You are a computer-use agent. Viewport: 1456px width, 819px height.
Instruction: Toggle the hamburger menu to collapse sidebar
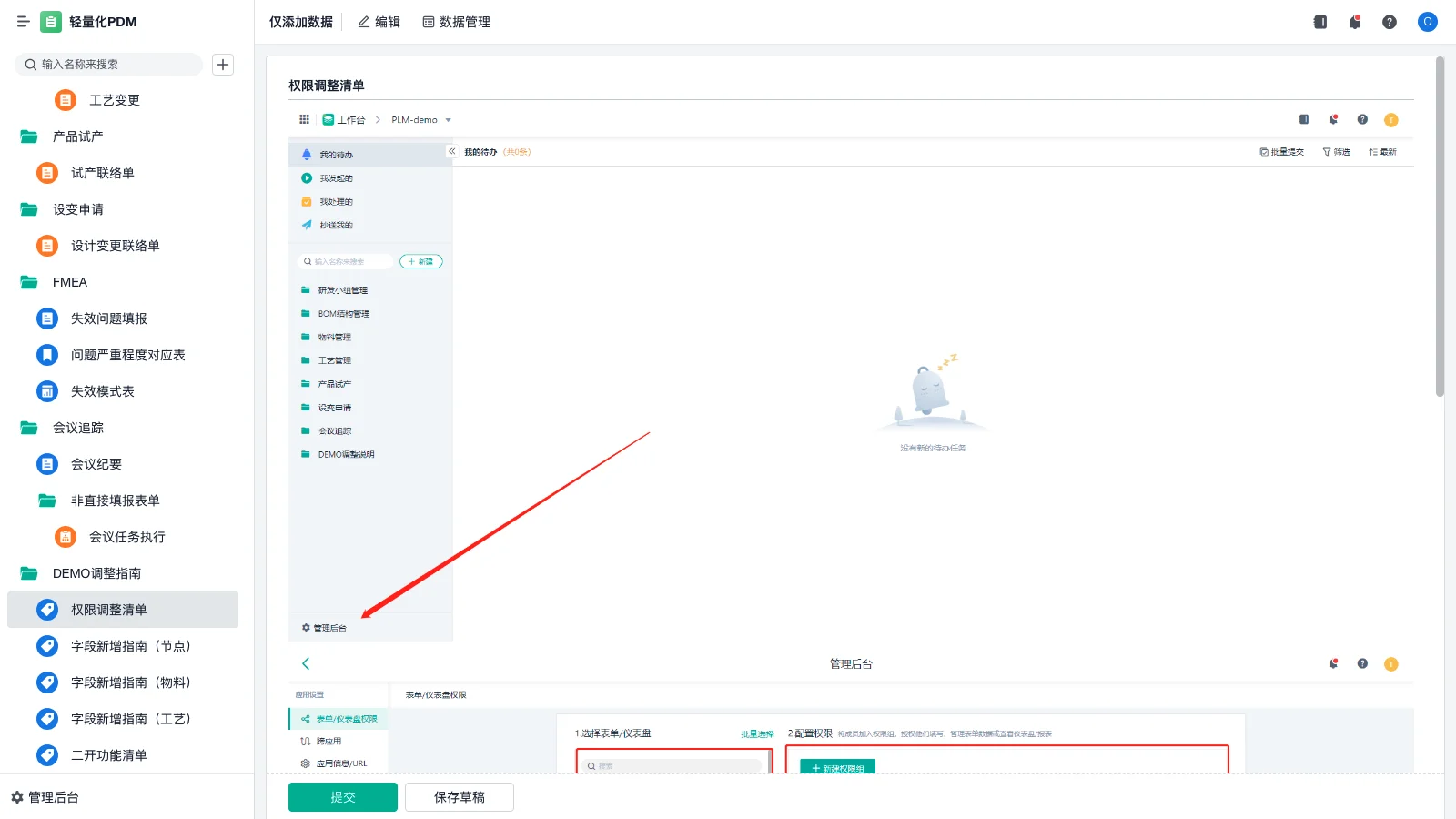click(x=23, y=22)
